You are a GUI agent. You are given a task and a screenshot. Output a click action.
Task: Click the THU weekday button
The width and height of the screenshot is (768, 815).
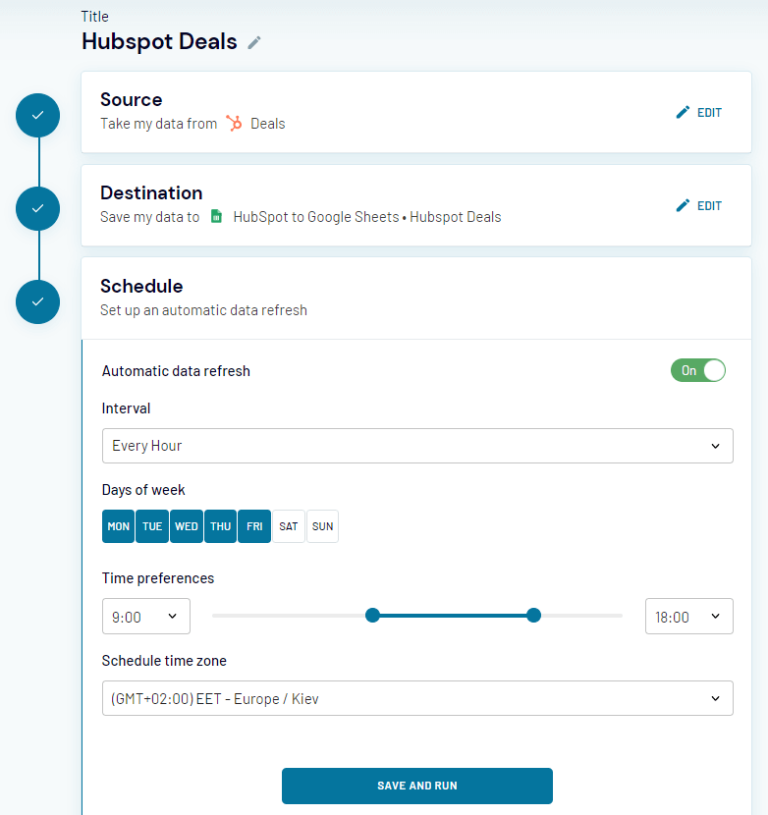click(220, 526)
